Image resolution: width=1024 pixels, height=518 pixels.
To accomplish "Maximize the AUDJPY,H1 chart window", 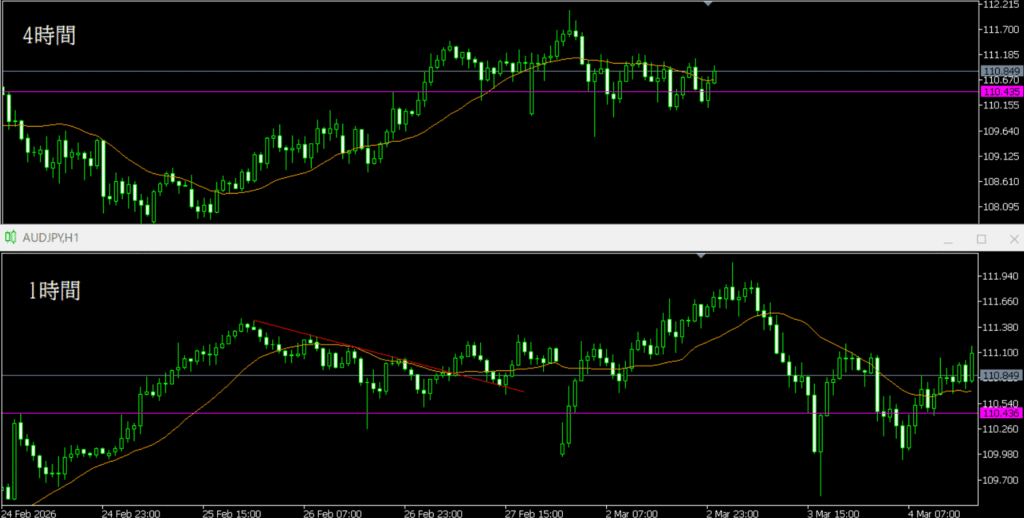I will point(981,239).
